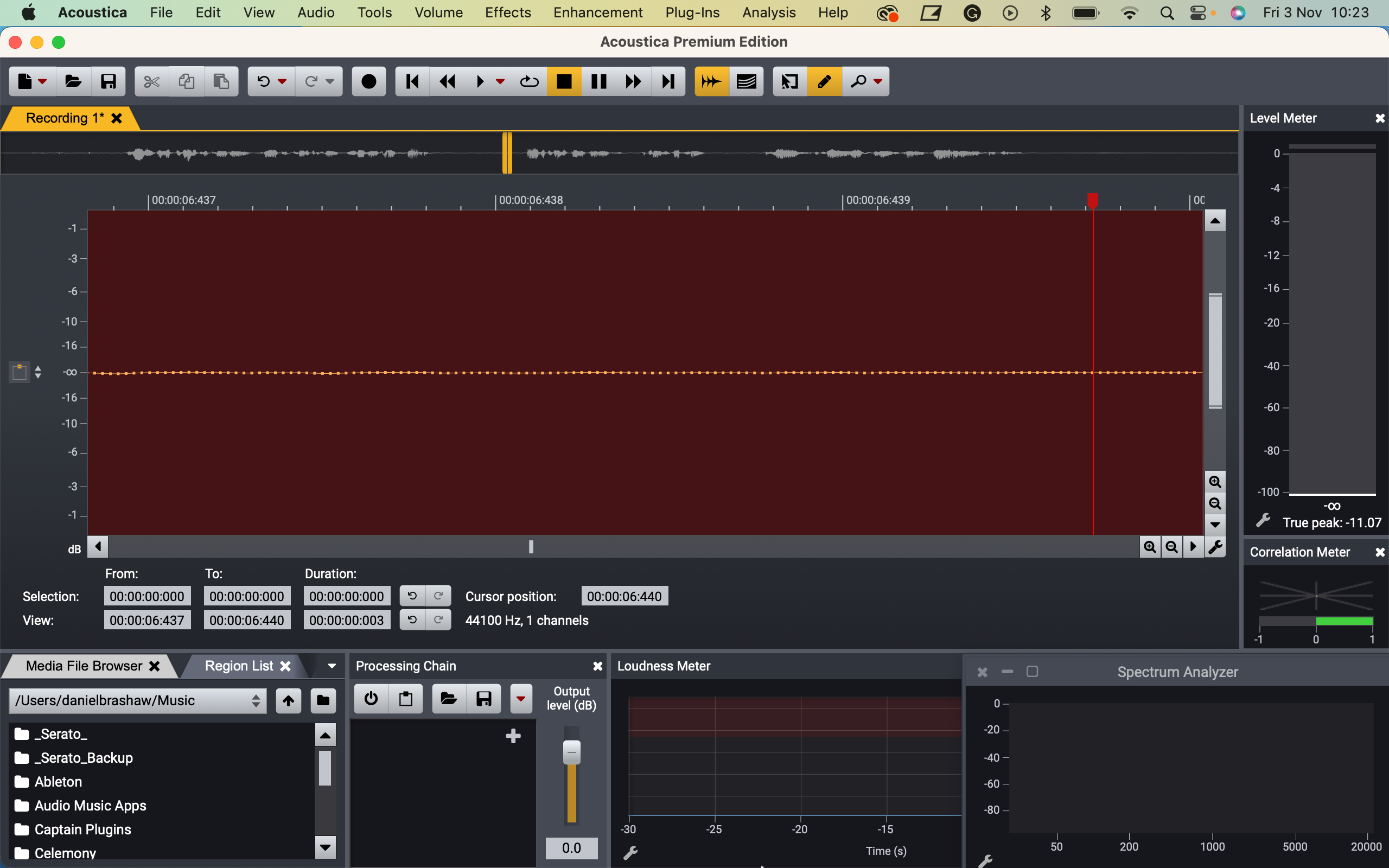
Task: Add plugin with the plus button
Action: click(x=513, y=736)
